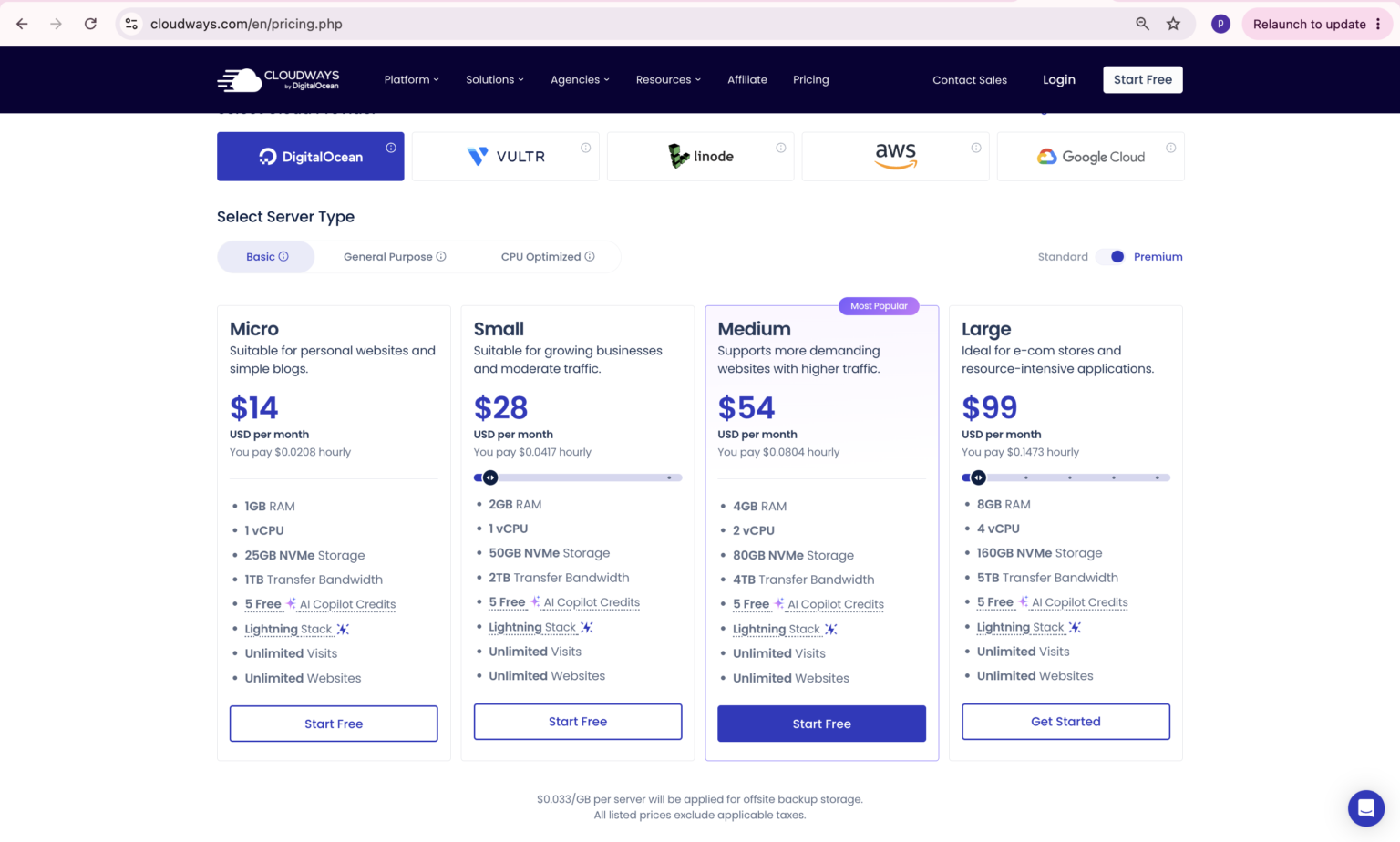Select Google Cloud as cloud provider

1091,157
